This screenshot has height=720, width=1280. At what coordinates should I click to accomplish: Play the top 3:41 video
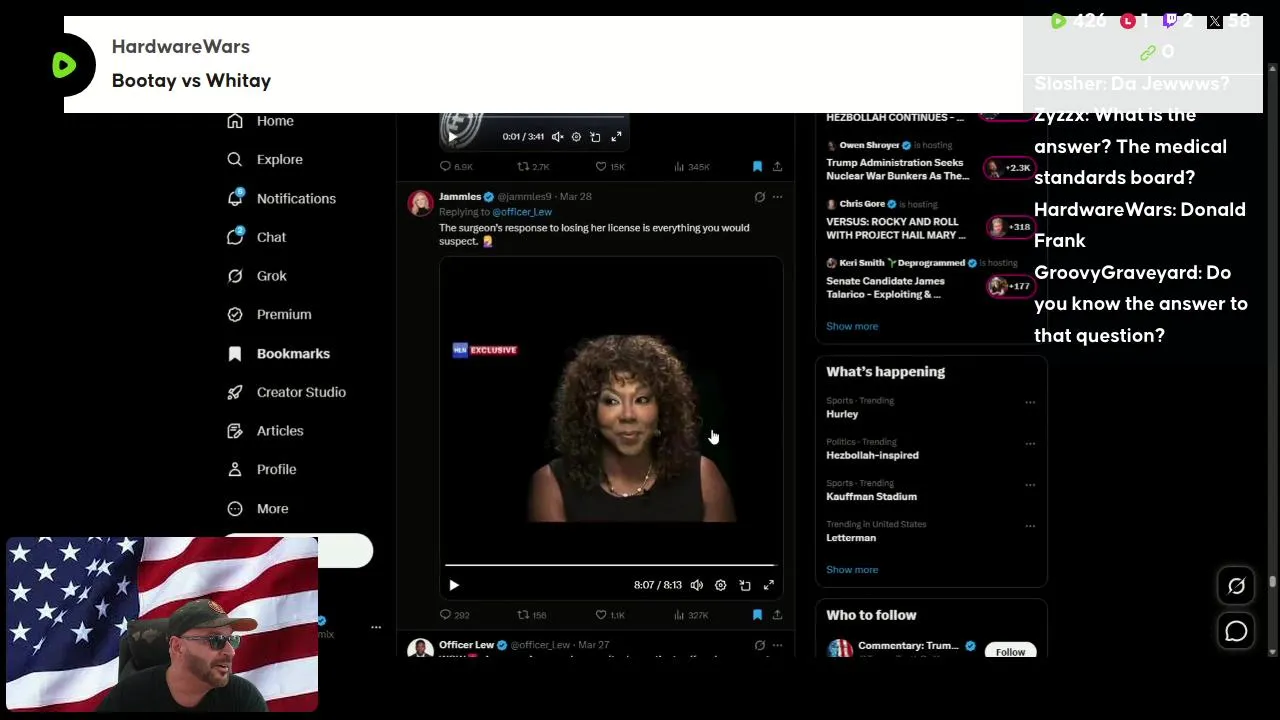click(x=453, y=137)
